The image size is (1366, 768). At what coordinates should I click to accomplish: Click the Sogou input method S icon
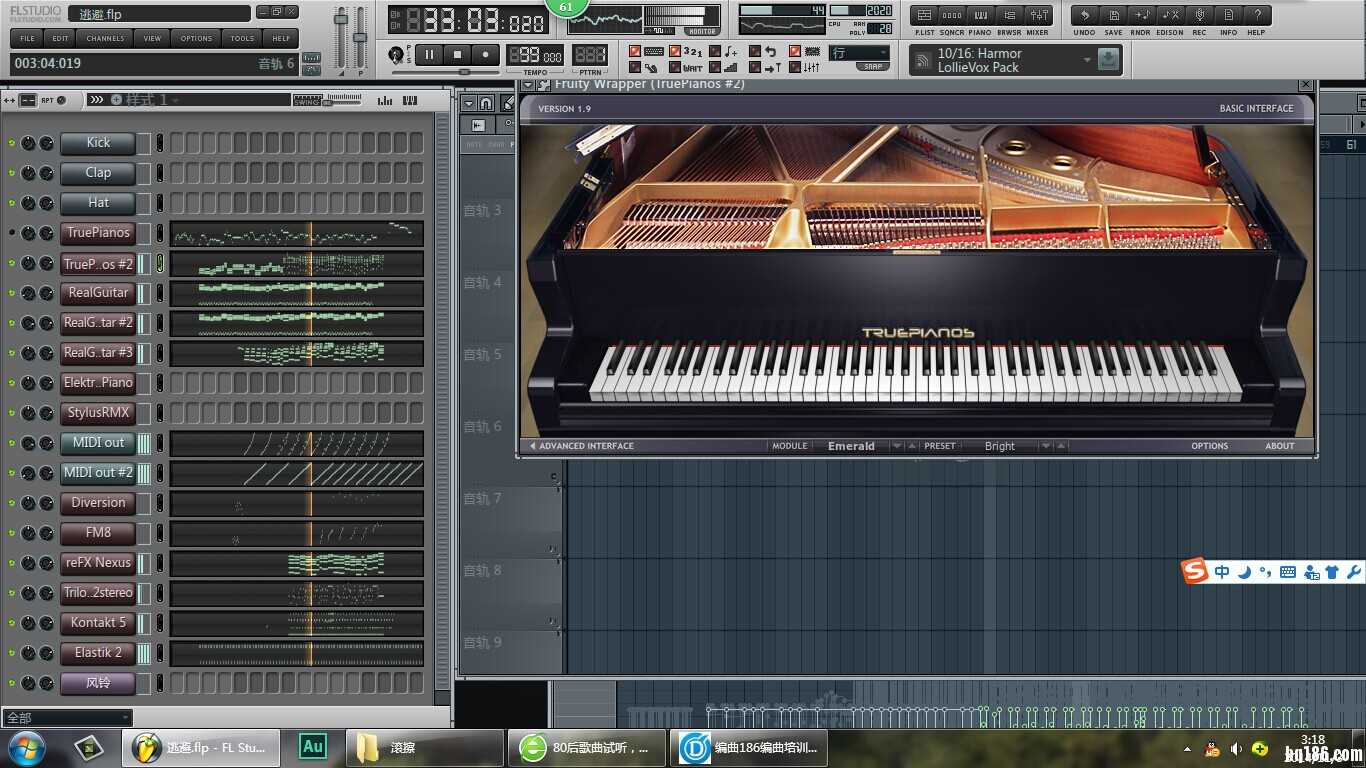click(1195, 572)
